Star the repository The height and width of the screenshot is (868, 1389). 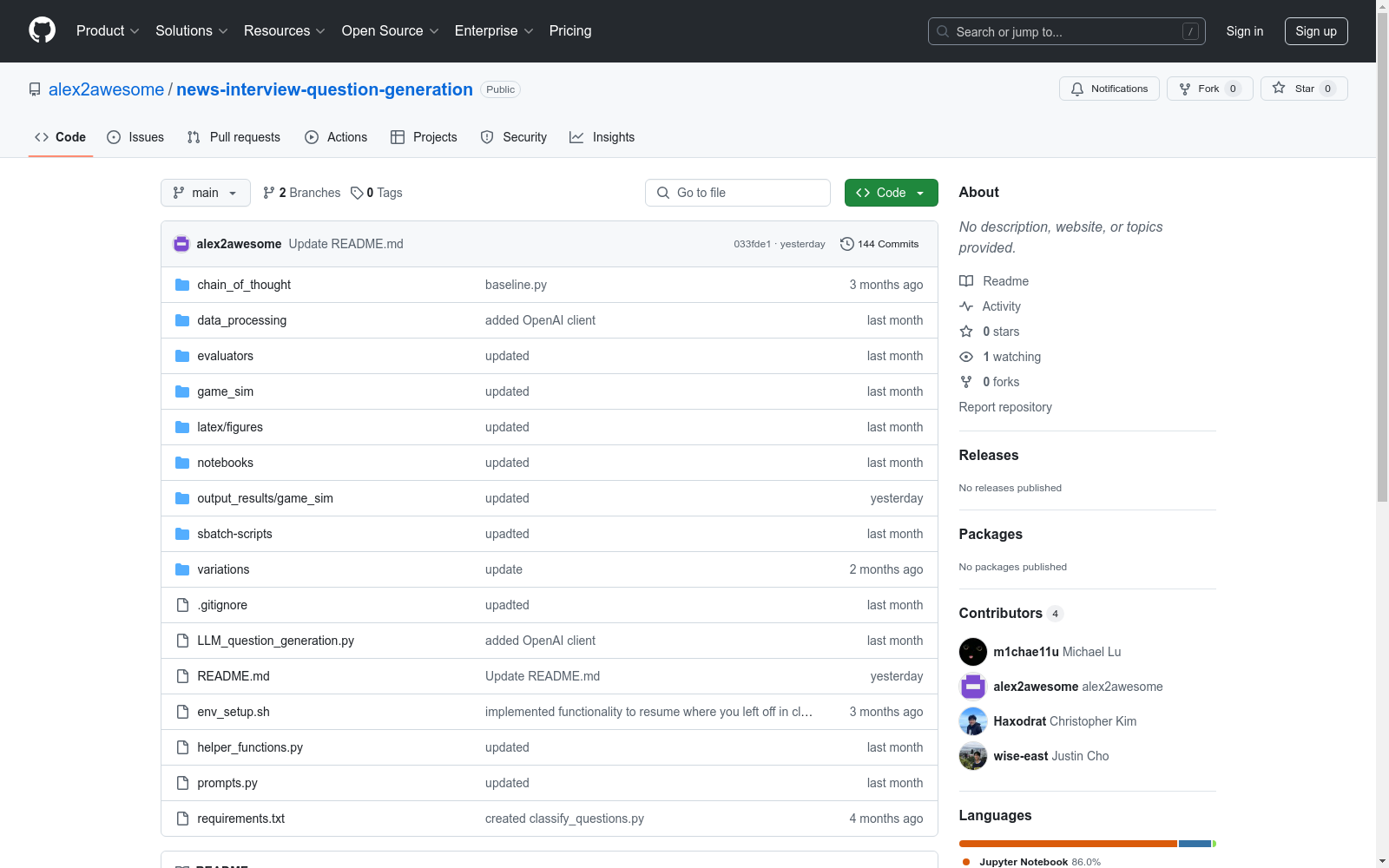[x=1304, y=89]
